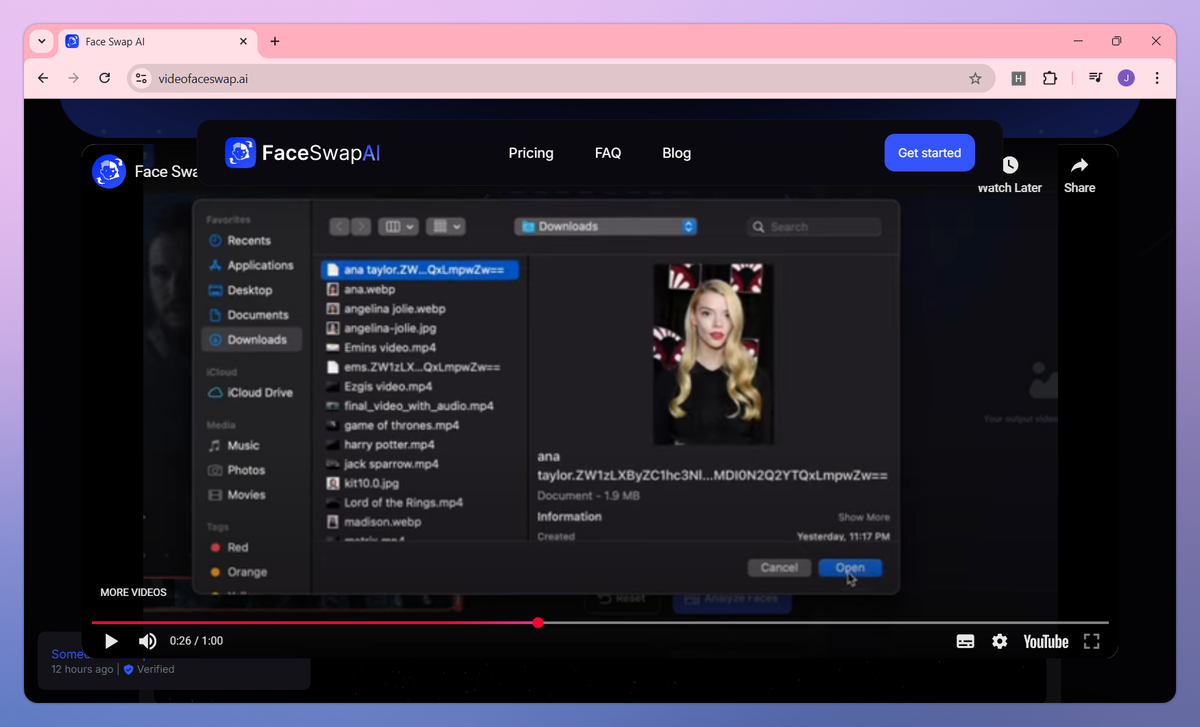Open the Pricing page

tap(531, 153)
